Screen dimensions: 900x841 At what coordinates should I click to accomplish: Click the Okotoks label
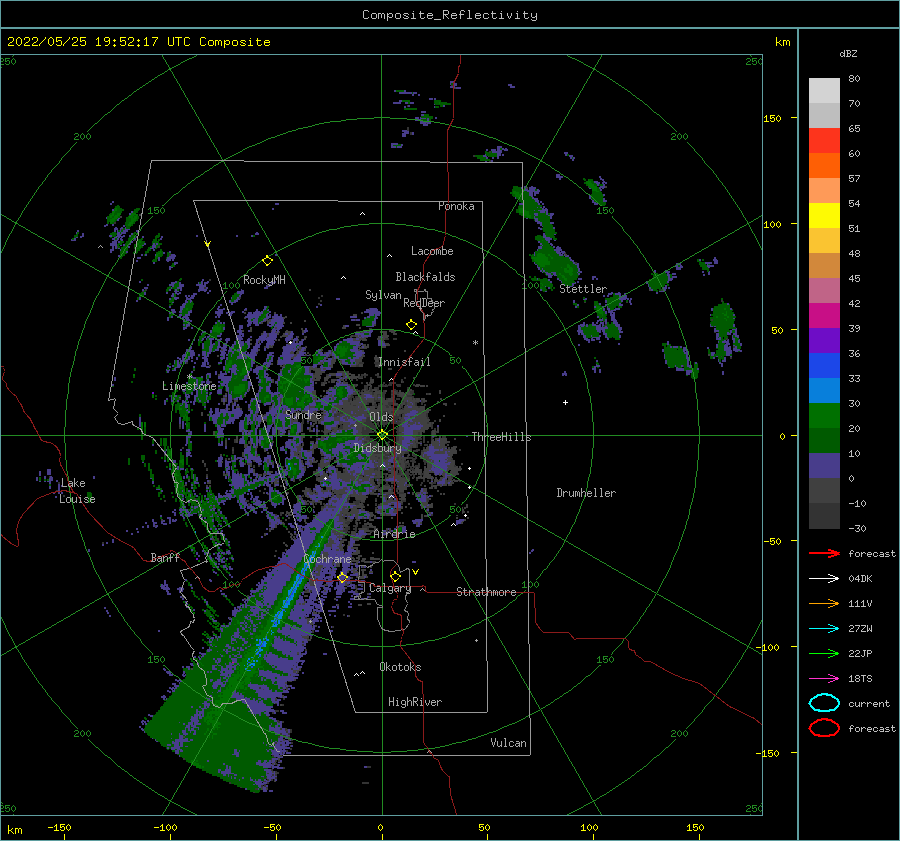(400, 667)
